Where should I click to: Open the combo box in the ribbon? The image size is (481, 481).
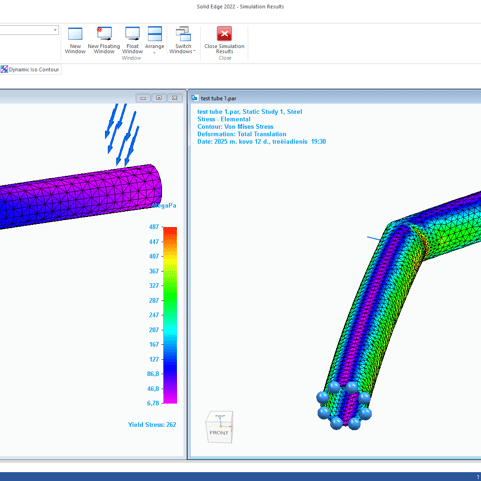(x=29, y=30)
